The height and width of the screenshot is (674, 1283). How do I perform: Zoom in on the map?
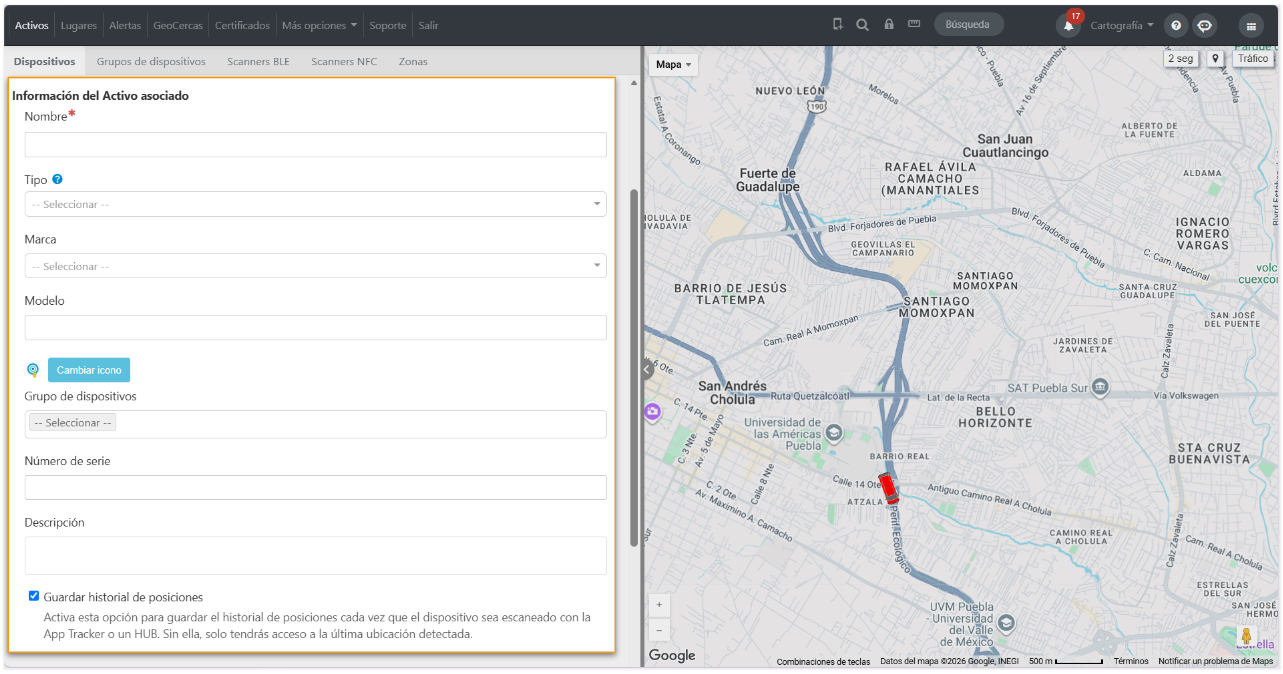click(x=659, y=605)
